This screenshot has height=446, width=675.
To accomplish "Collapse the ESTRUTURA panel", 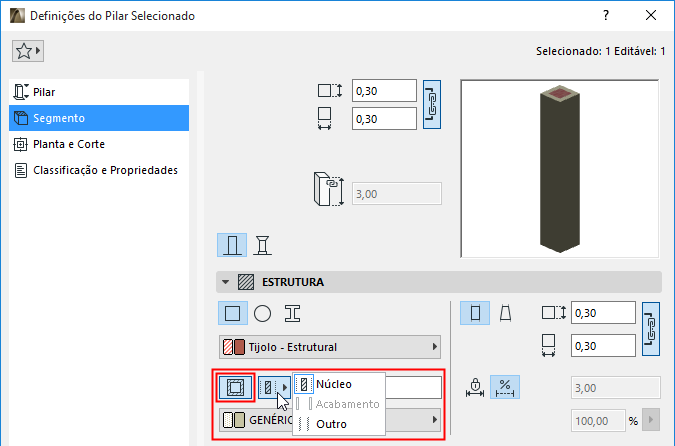I will point(225,282).
